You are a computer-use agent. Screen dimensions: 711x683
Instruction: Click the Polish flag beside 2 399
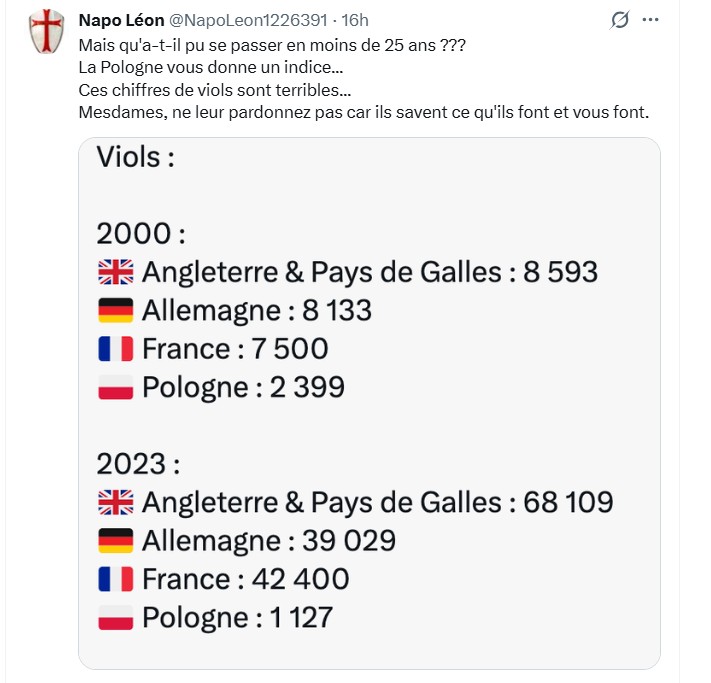116,388
